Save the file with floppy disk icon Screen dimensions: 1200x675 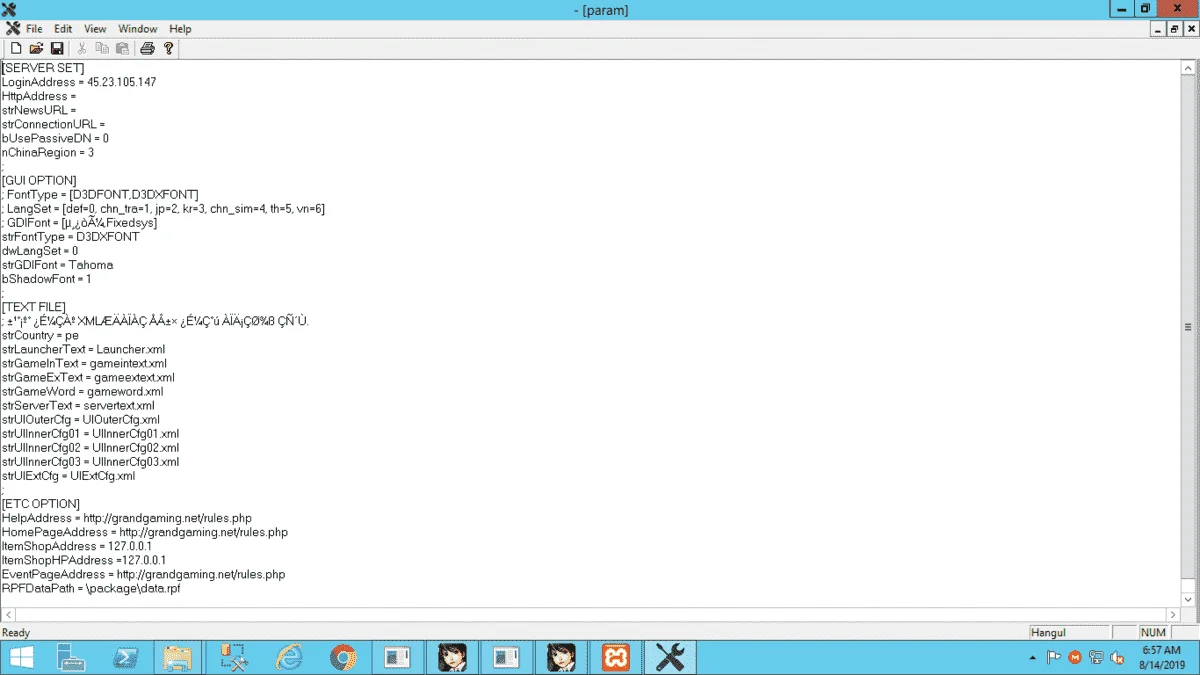click(57, 48)
